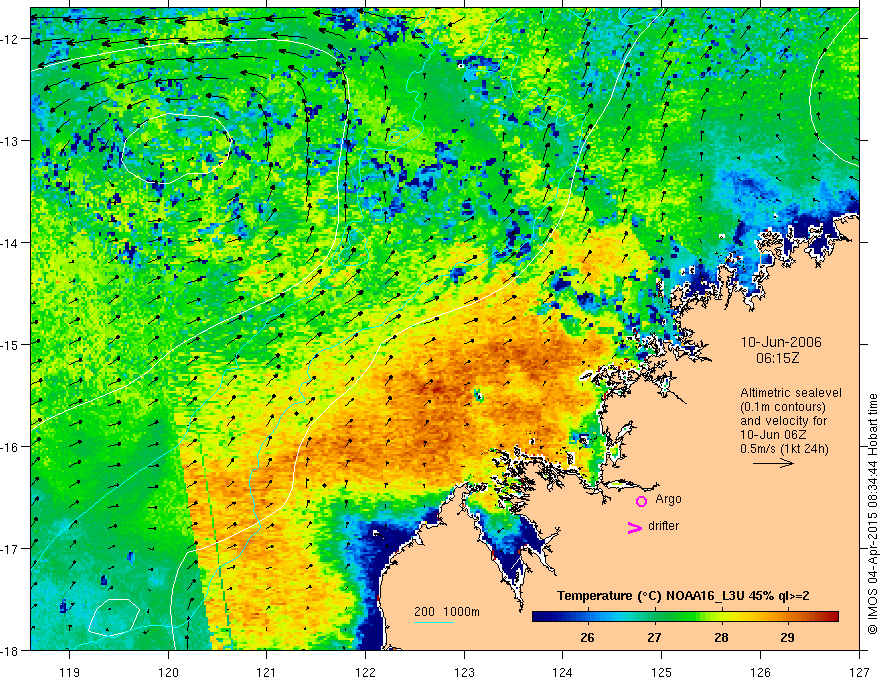Click the color bar value 27
The height and width of the screenshot is (680, 880).
click(654, 638)
